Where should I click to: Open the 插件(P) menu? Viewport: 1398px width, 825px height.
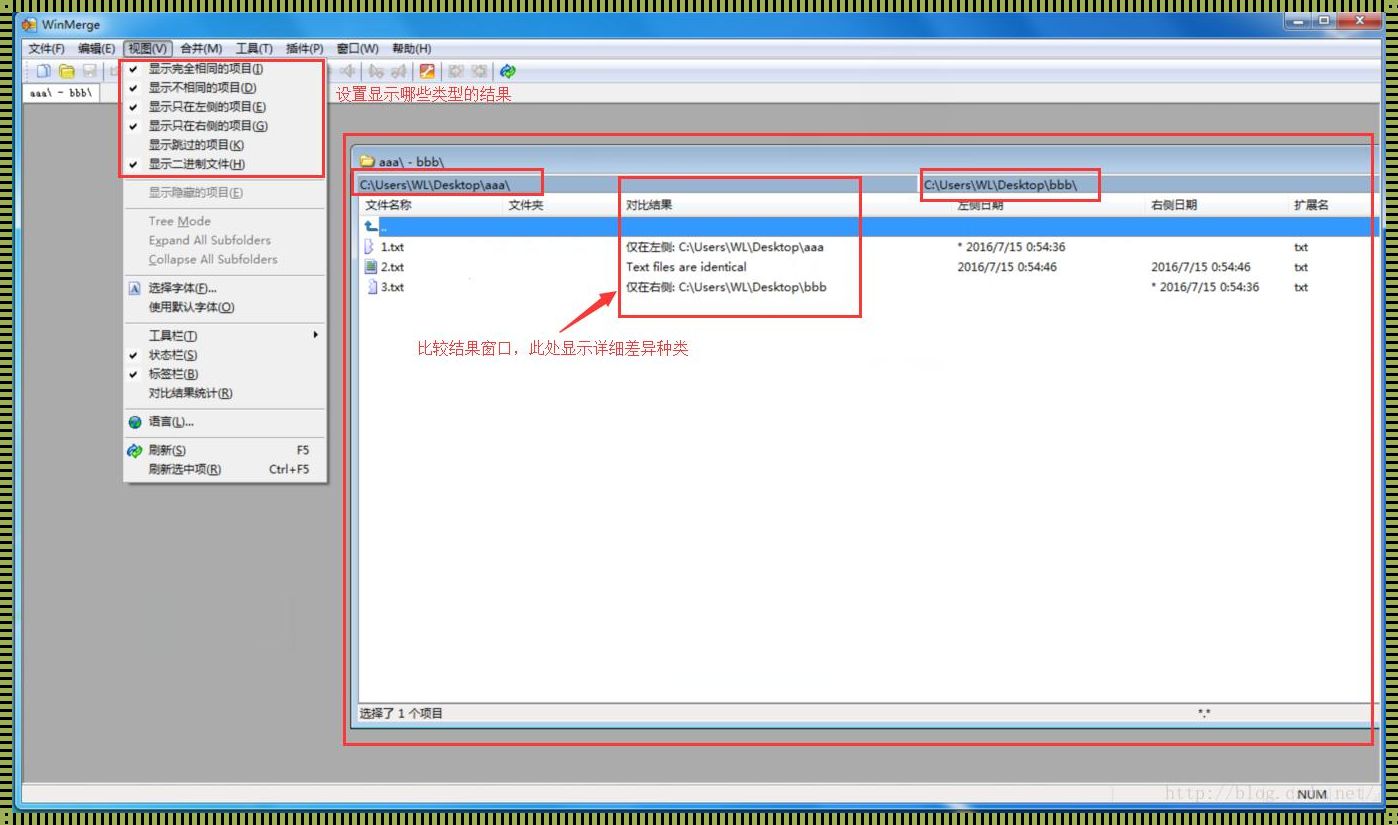pos(304,48)
